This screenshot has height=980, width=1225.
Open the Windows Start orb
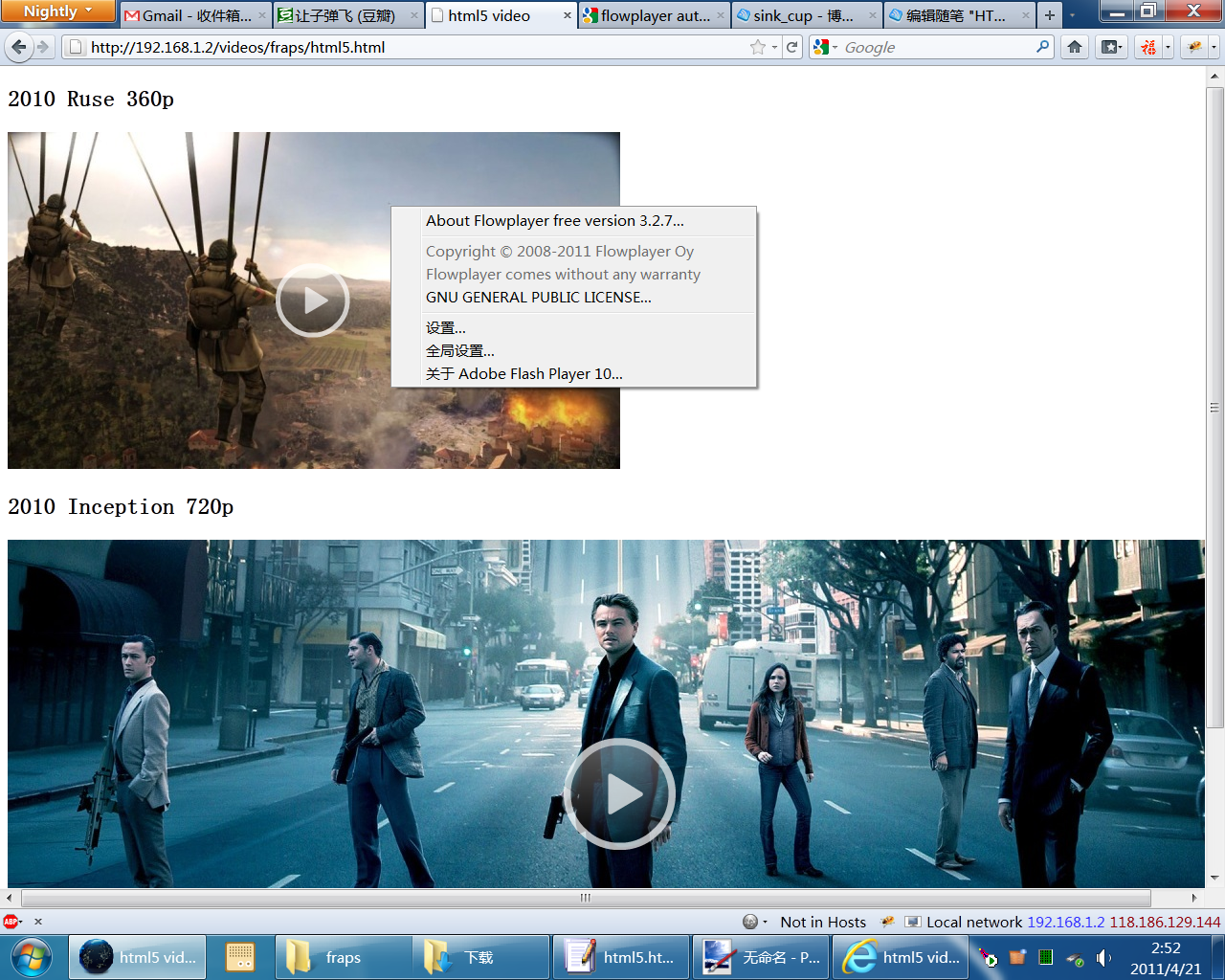[x=31, y=957]
